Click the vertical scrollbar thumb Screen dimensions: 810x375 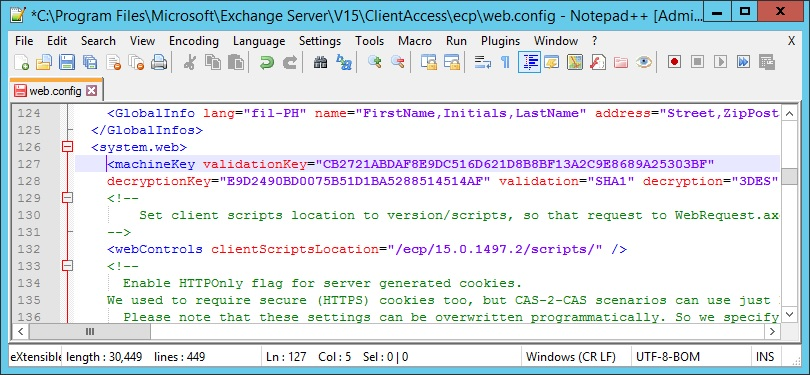click(790, 176)
